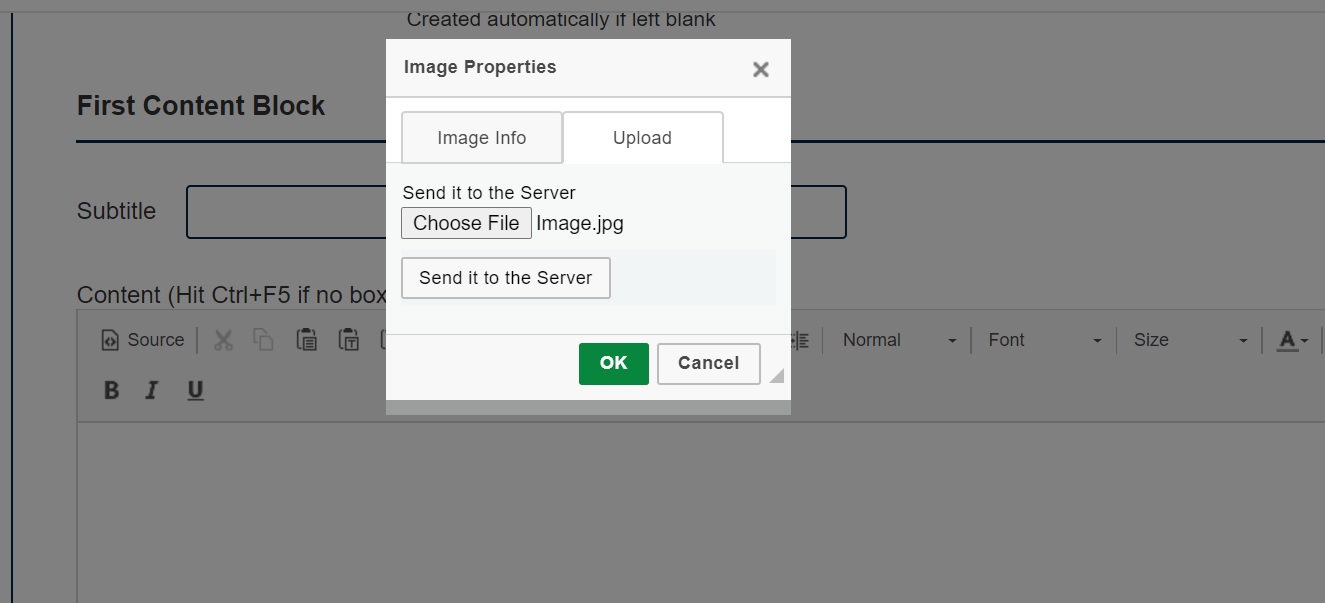Click the Source view icon
The height and width of the screenshot is (603, 1325).
110,340
